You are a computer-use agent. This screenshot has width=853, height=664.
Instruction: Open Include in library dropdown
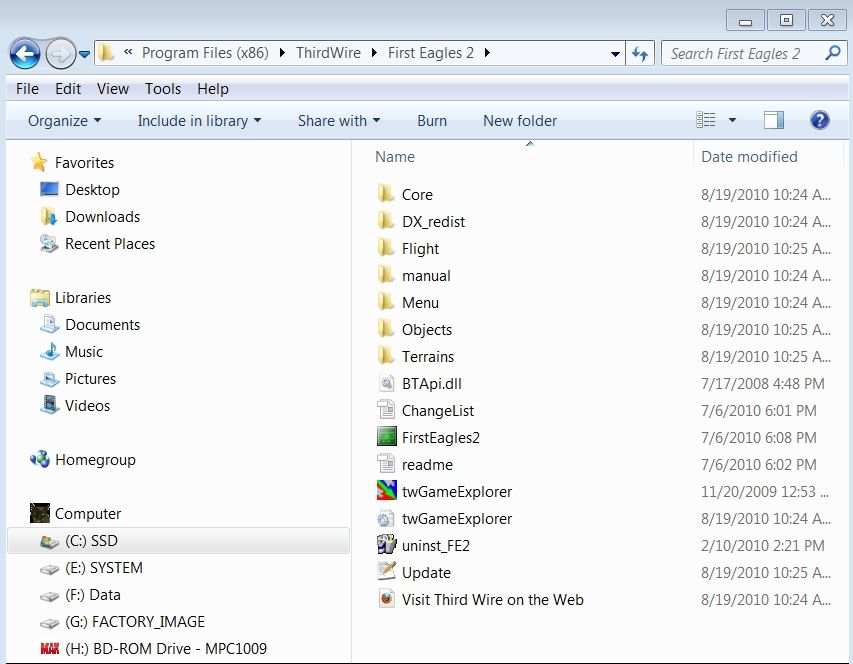coord(199,121)
